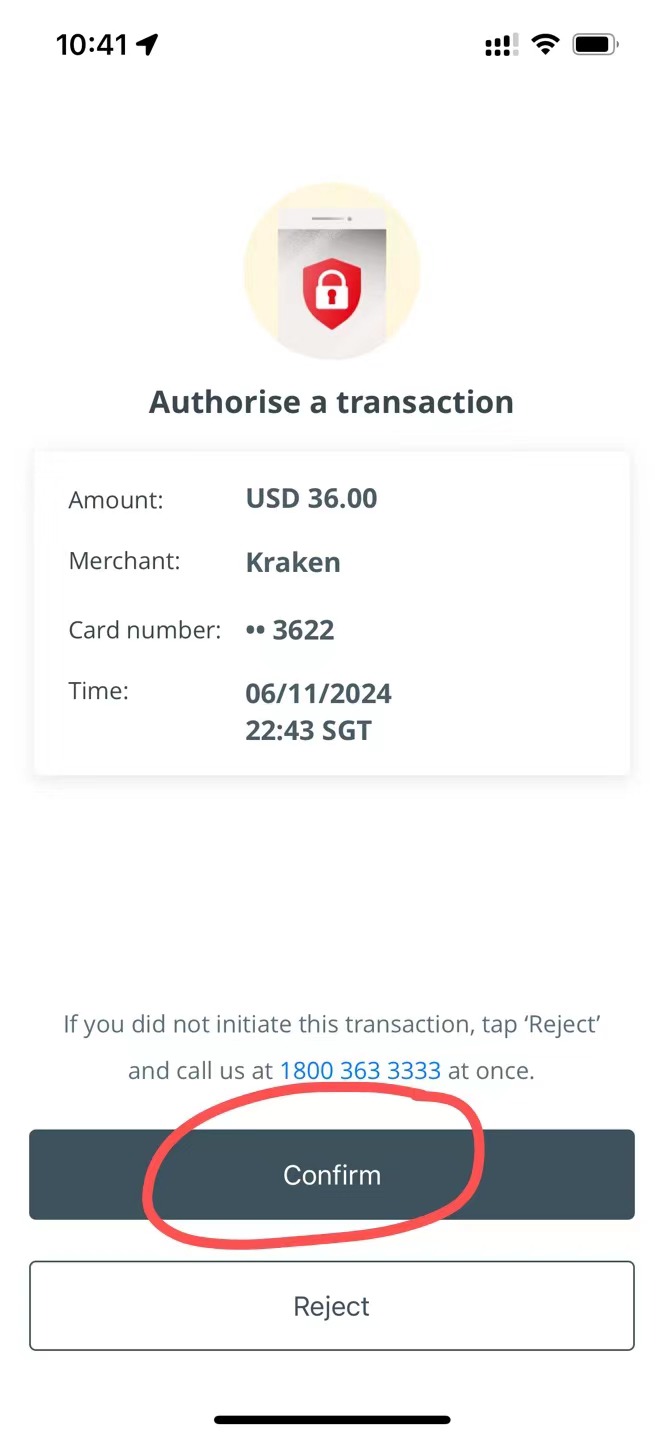Tap the battery indicator icon
Screen dimensions: 664x1438
(x=595, y=44)
